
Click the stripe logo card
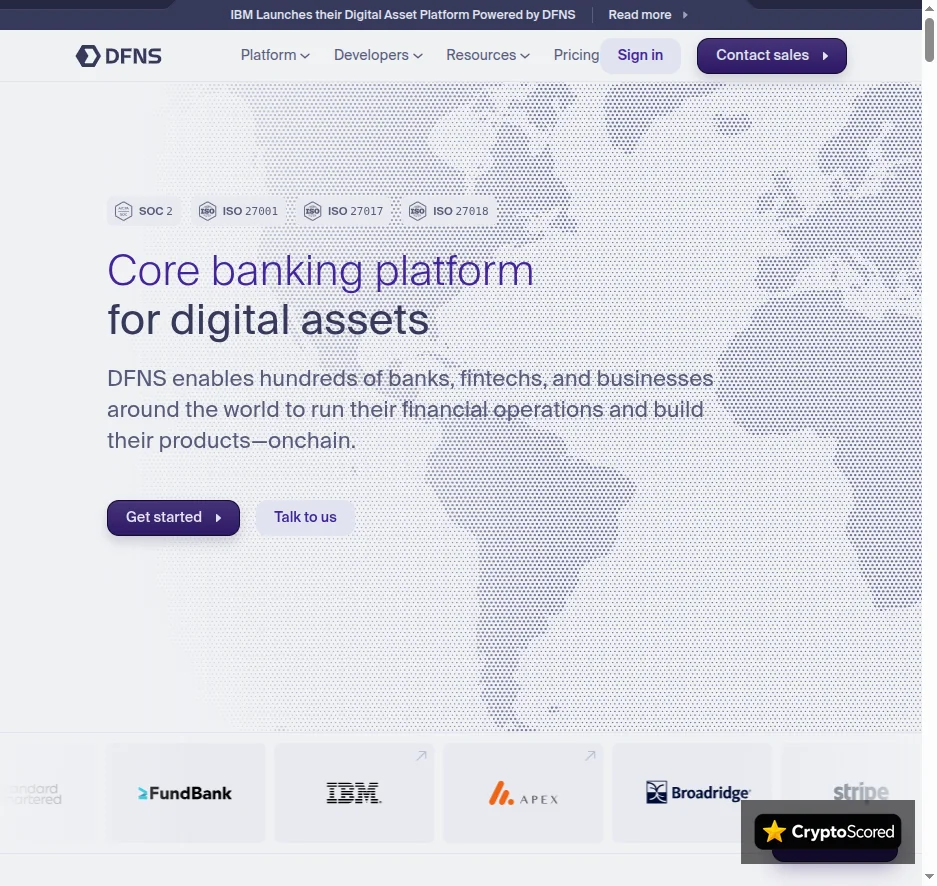[x=851, y=793]
